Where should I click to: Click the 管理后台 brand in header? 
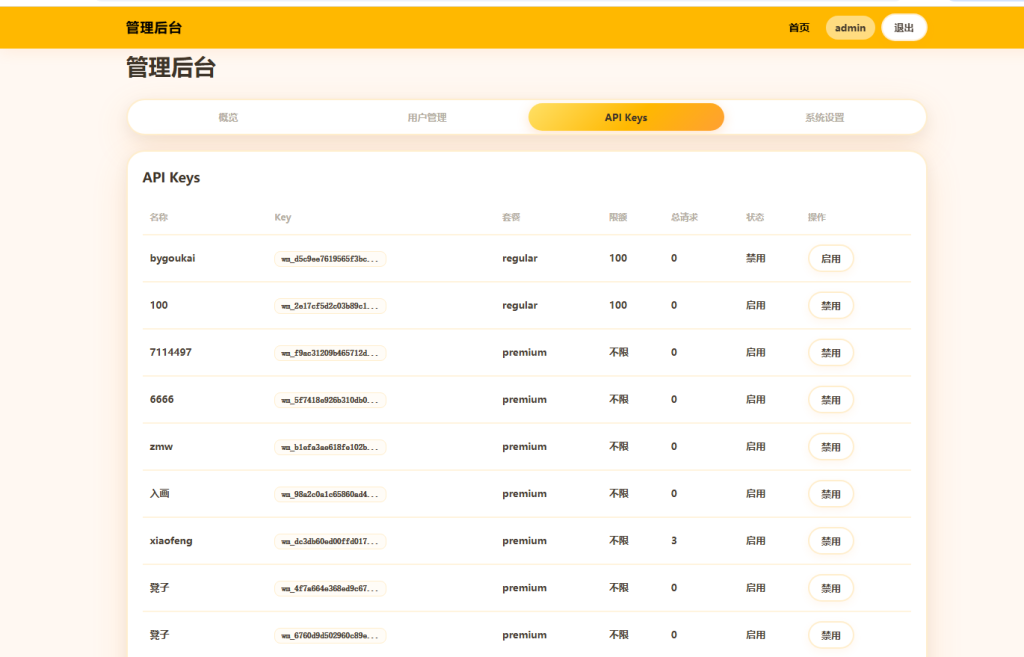[153, 27]
